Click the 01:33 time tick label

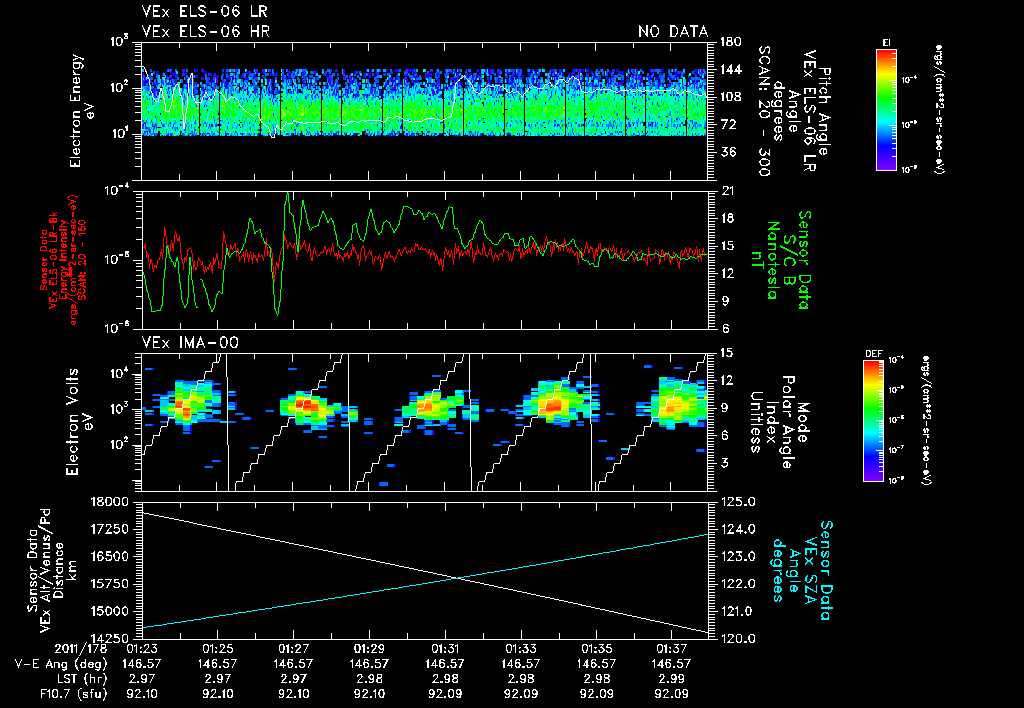coord(520,651)
